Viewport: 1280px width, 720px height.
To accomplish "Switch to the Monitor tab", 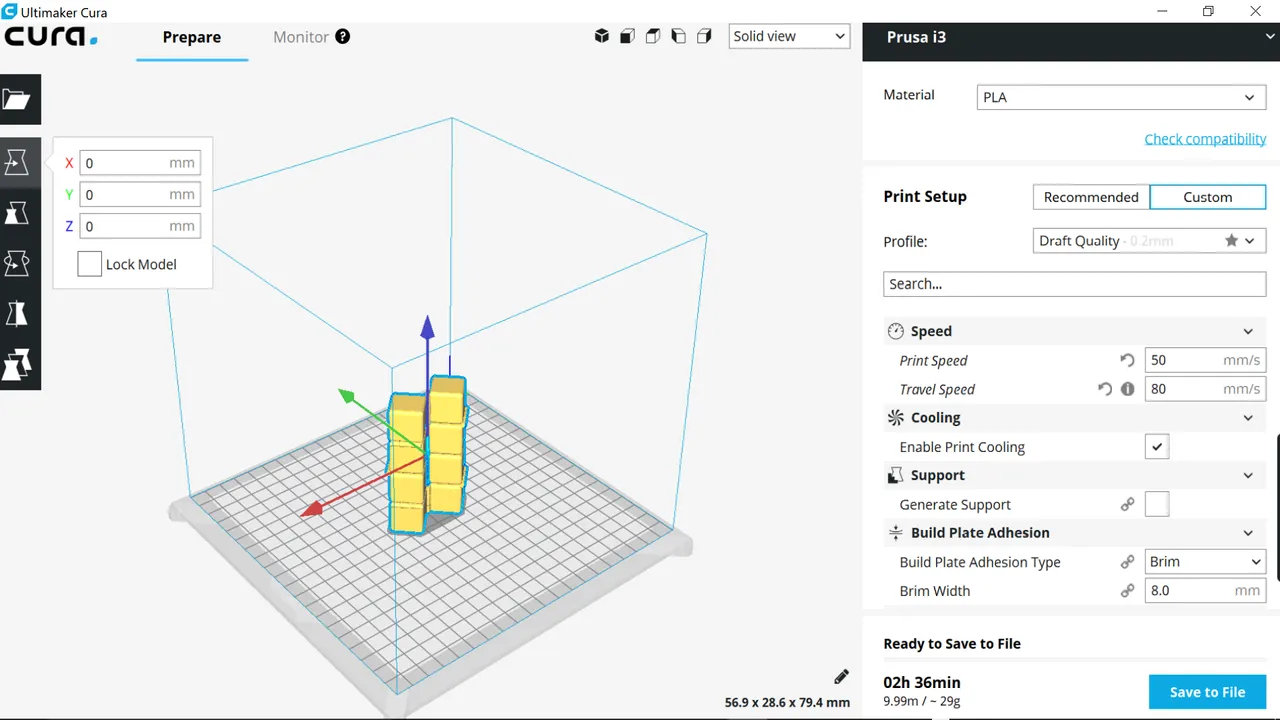I will tap(301, 37).
